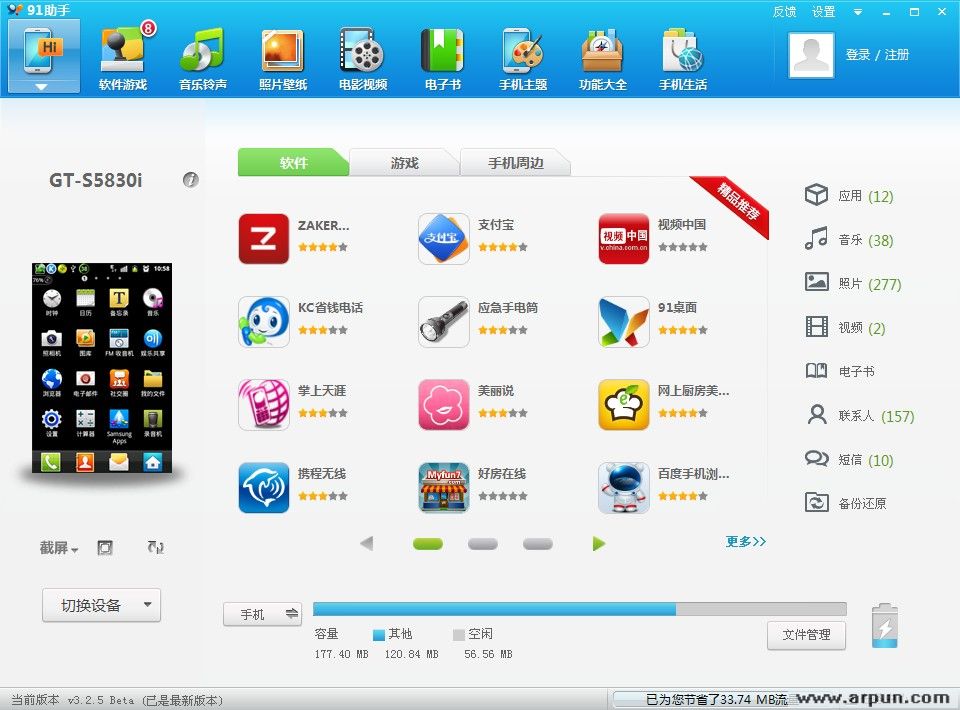The image size is (960, 710).
Task: Click the 反馈 feedback link
Action: coord(784,12)
